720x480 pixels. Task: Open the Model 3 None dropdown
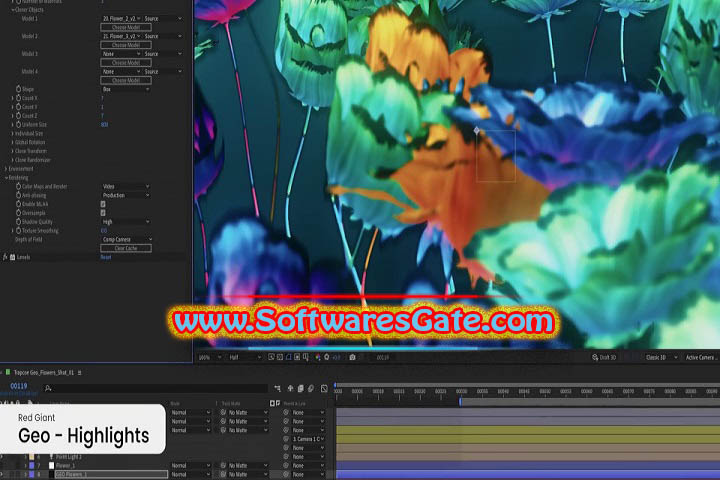coord(121,54)
